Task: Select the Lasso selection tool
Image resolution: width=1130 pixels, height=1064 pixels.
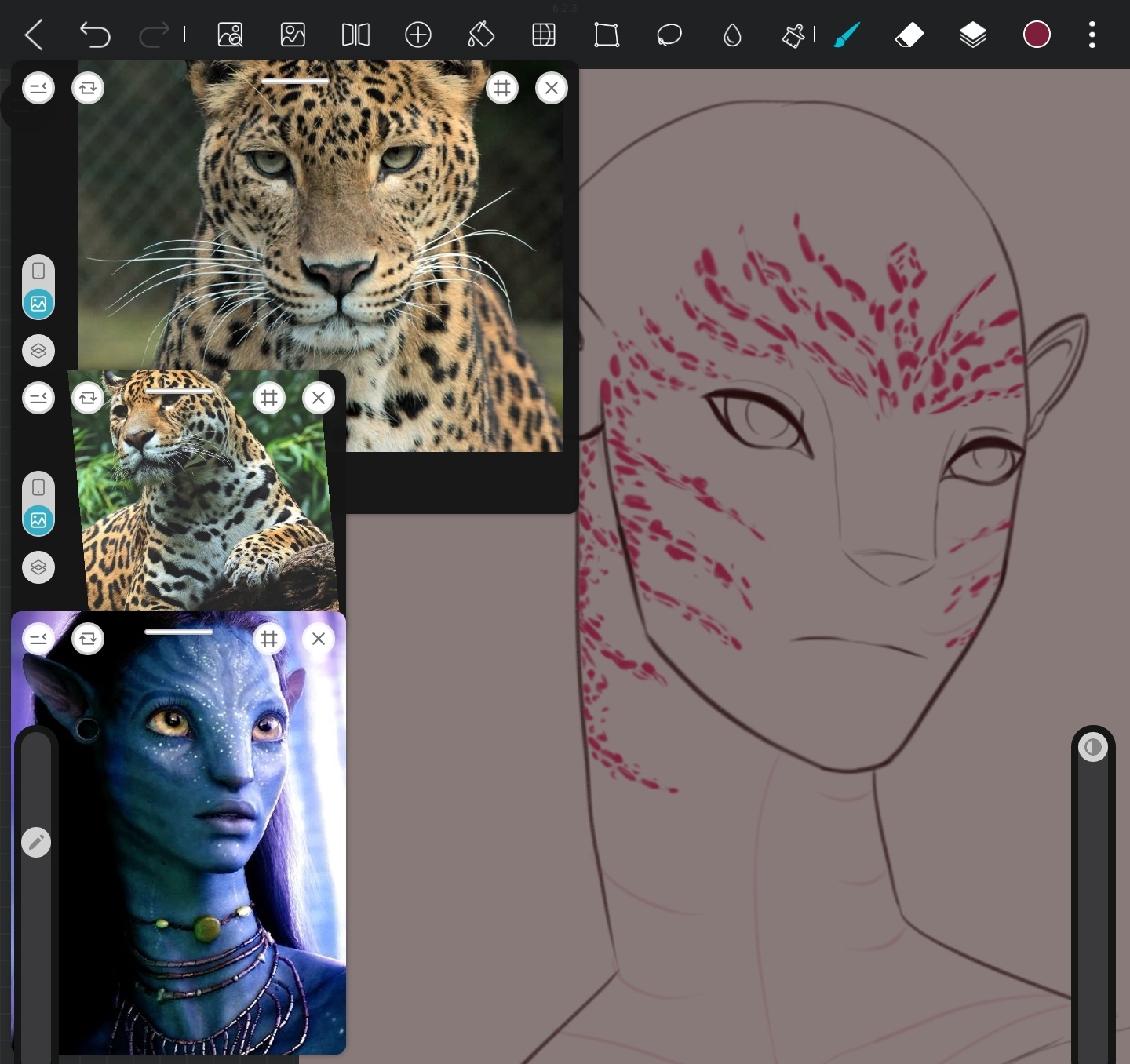Action: (x=669, y=35)
